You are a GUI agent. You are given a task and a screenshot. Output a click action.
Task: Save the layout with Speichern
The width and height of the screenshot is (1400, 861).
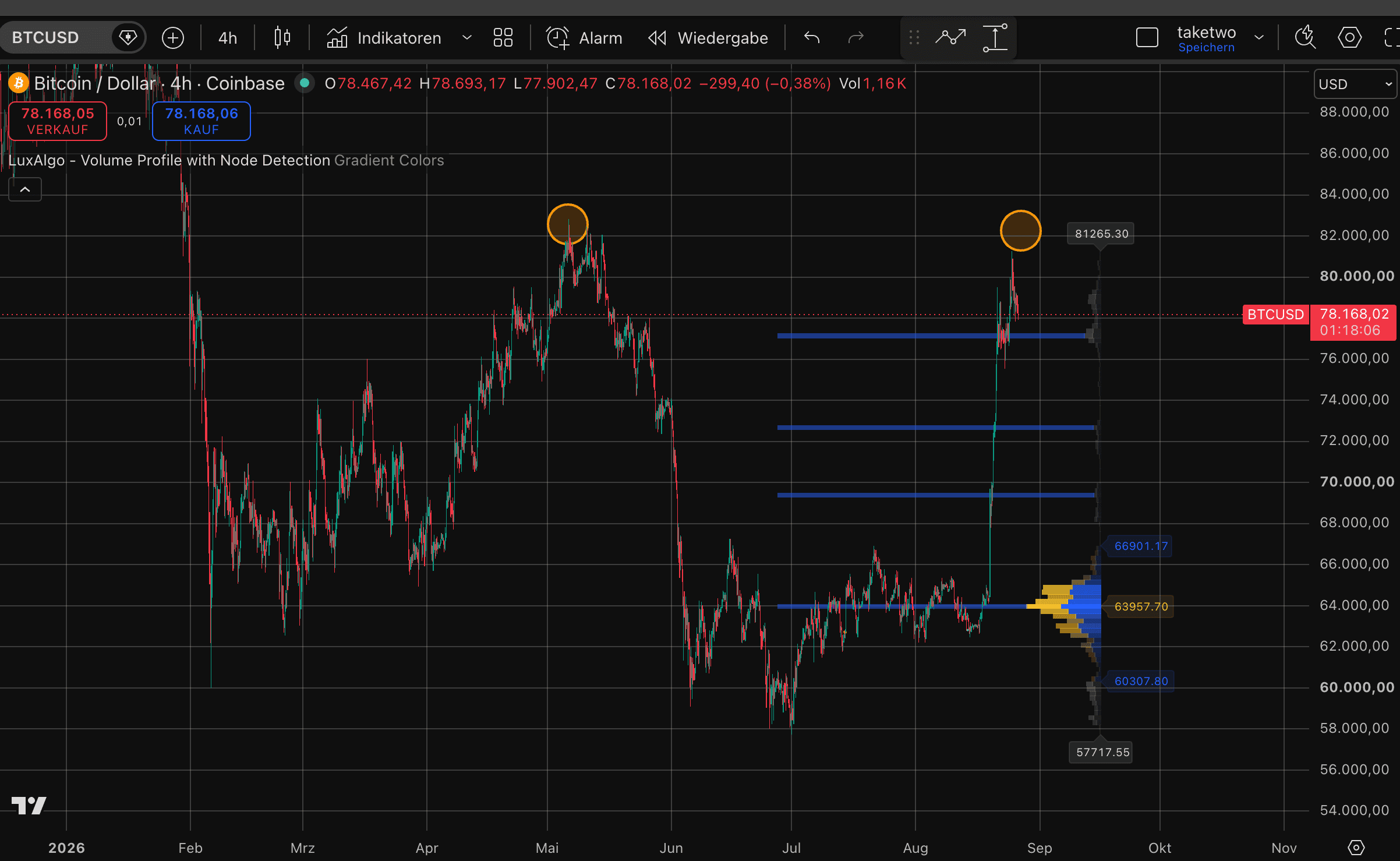click(x=1207, y=48)
